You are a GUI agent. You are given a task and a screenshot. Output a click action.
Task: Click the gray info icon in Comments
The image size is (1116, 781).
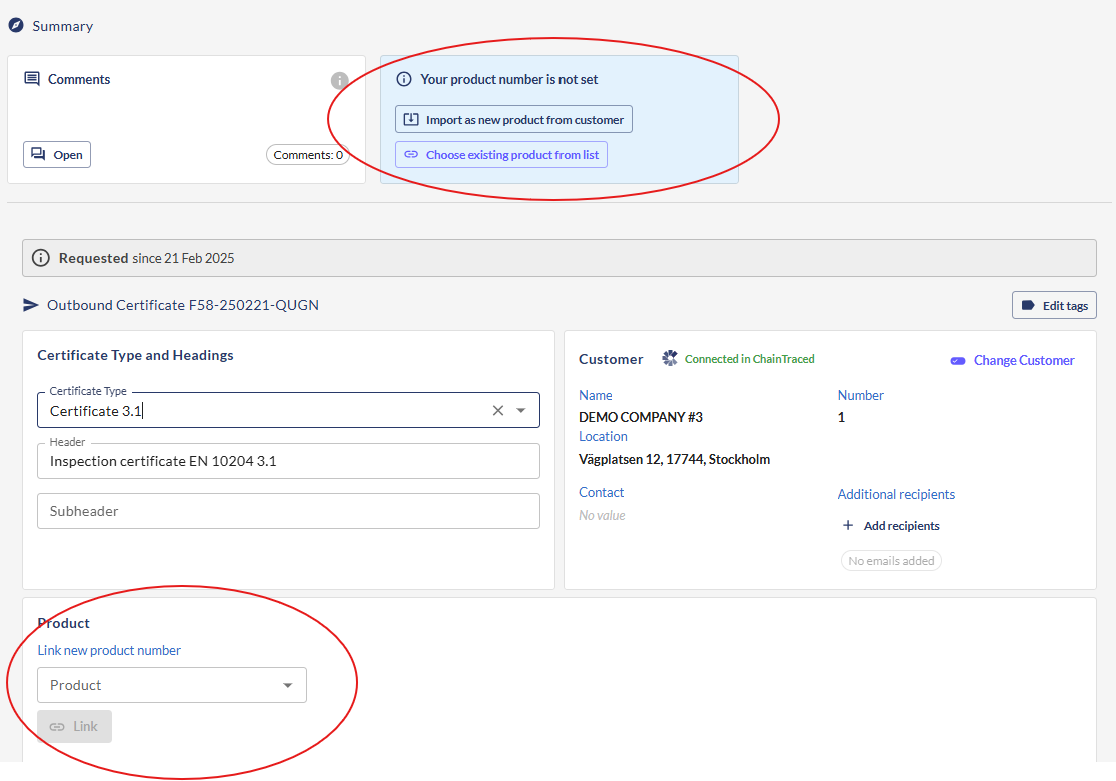[340, 81]
